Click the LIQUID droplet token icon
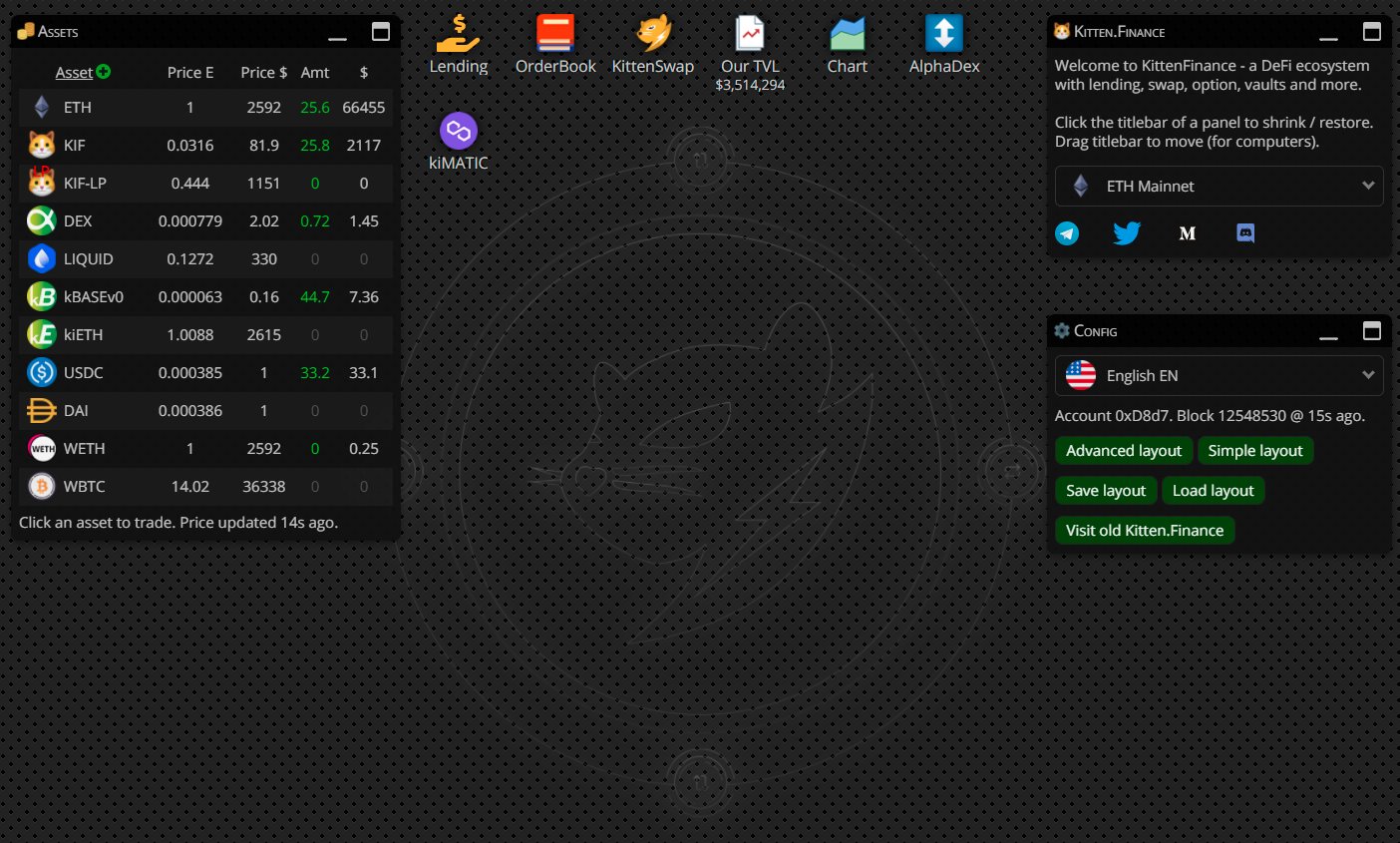1400x843 pixels. pos(42,258)
